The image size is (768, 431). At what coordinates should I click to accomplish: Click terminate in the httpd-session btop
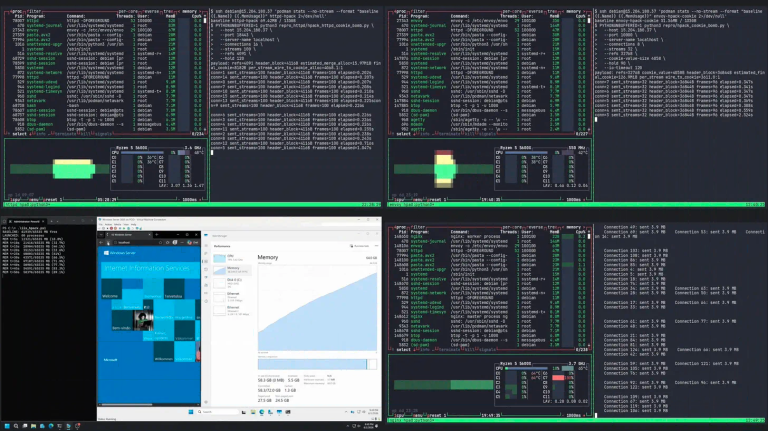point(65,133)
